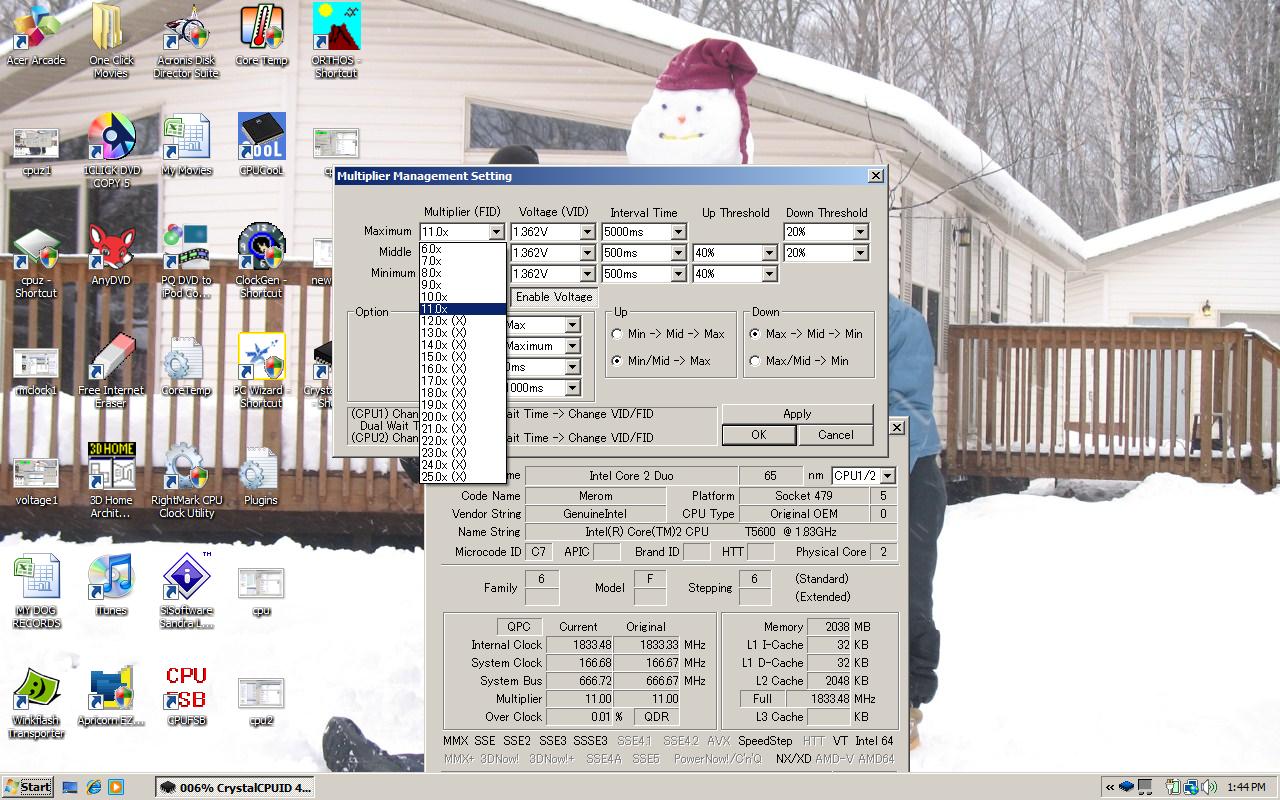Launch Free Internet Eraser
Screen dimensions: 1280x800
111,371
